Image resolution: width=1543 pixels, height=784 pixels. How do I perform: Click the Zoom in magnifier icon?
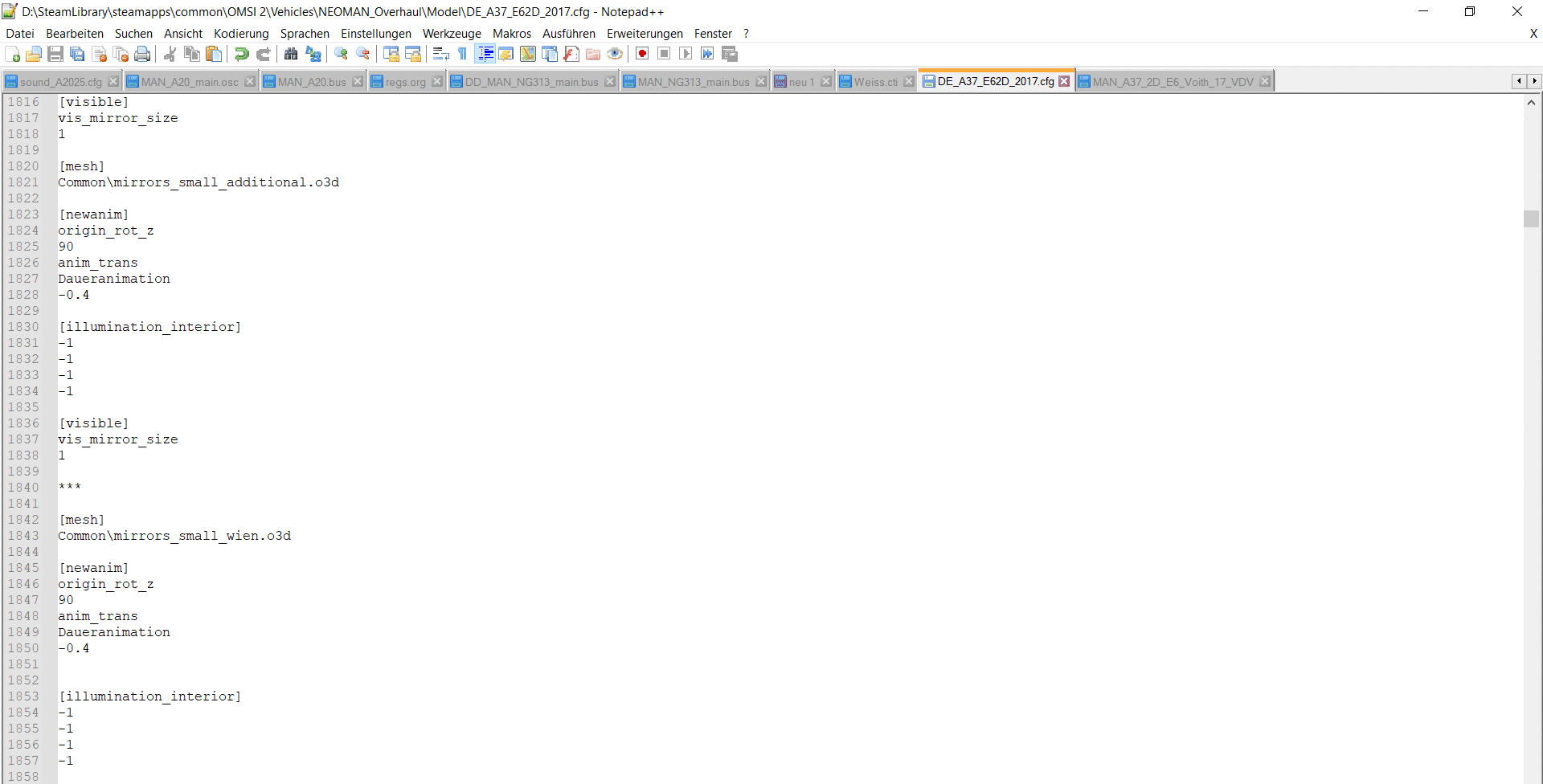[342, 54]
